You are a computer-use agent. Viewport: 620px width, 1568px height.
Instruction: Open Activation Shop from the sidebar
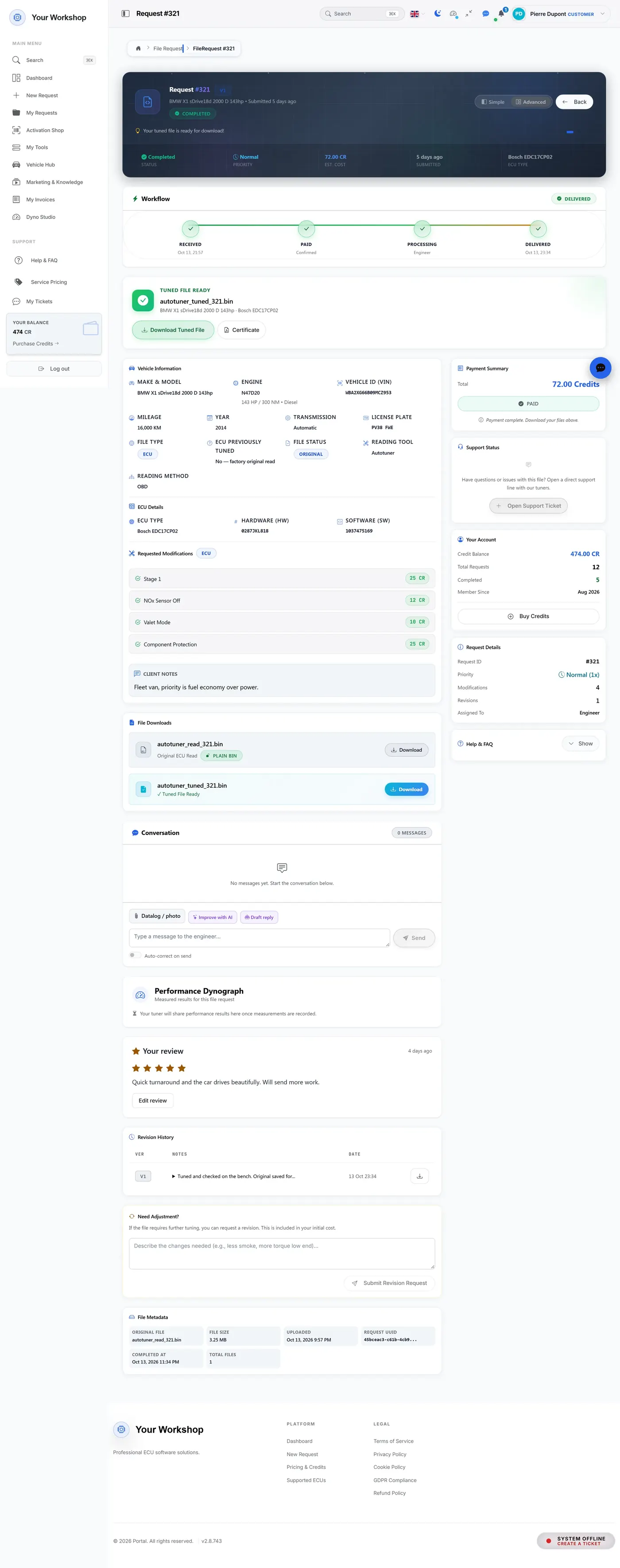click(x=44, y=130)
